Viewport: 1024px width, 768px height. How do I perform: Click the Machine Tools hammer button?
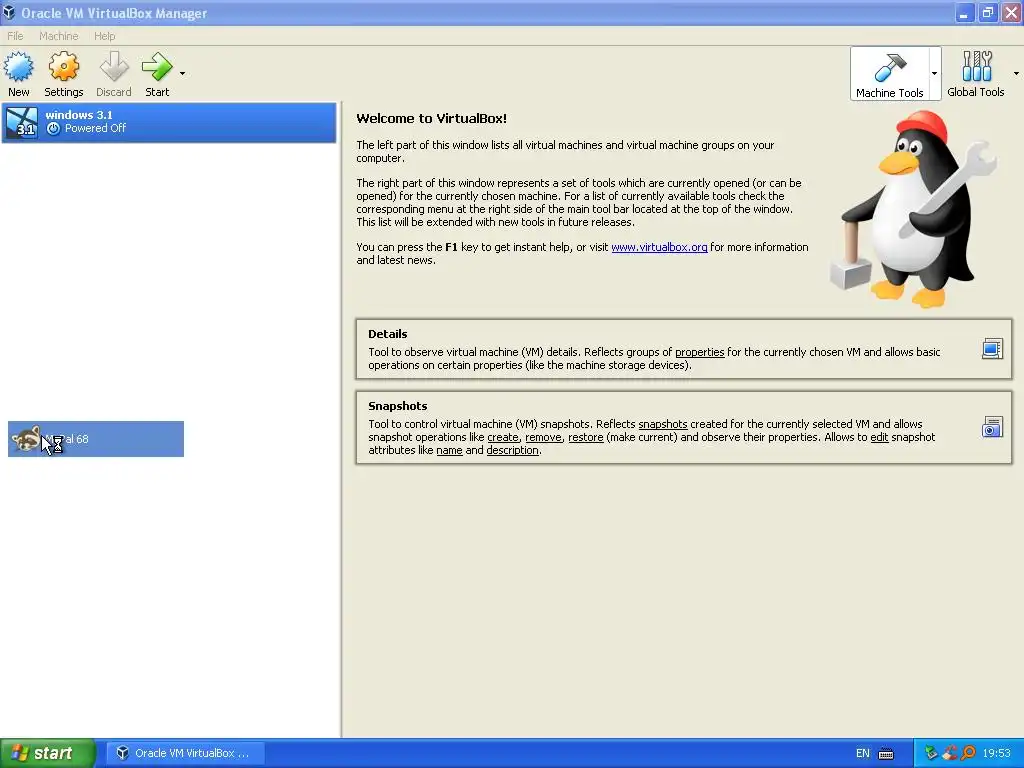(x=889, y=74)
